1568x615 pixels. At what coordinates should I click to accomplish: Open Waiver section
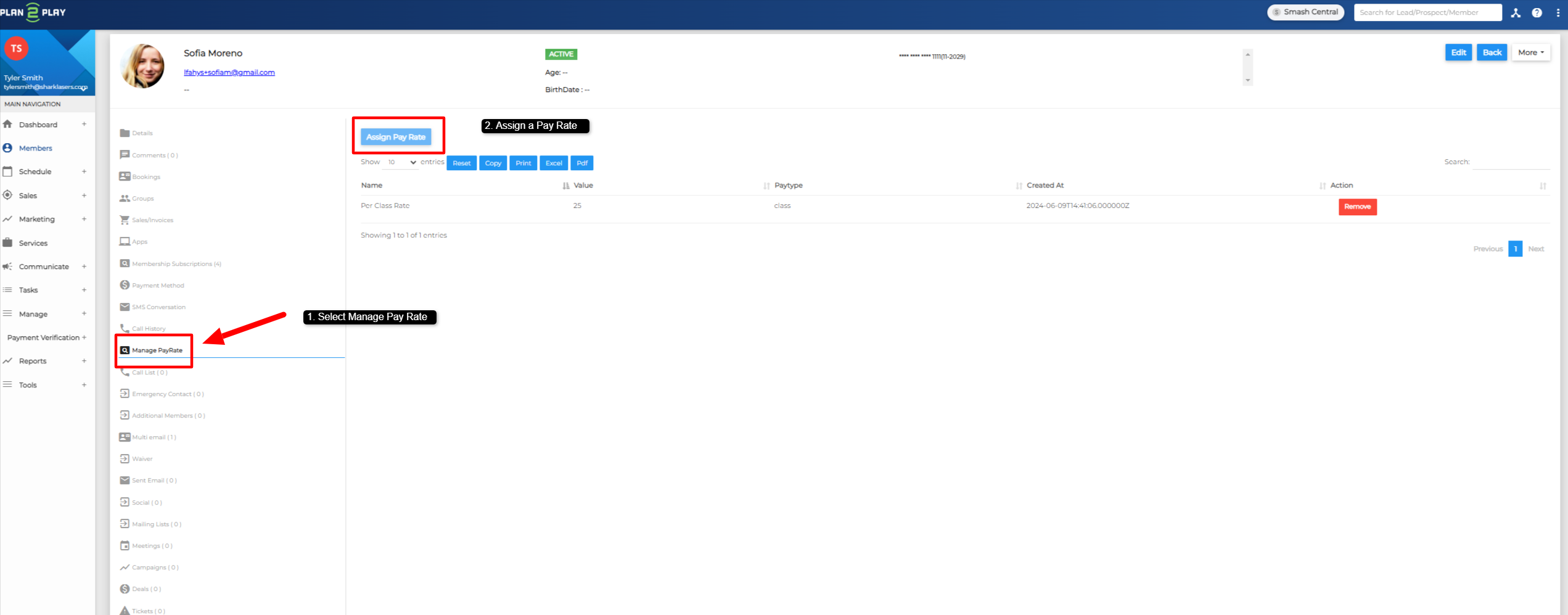pos(142,458)
